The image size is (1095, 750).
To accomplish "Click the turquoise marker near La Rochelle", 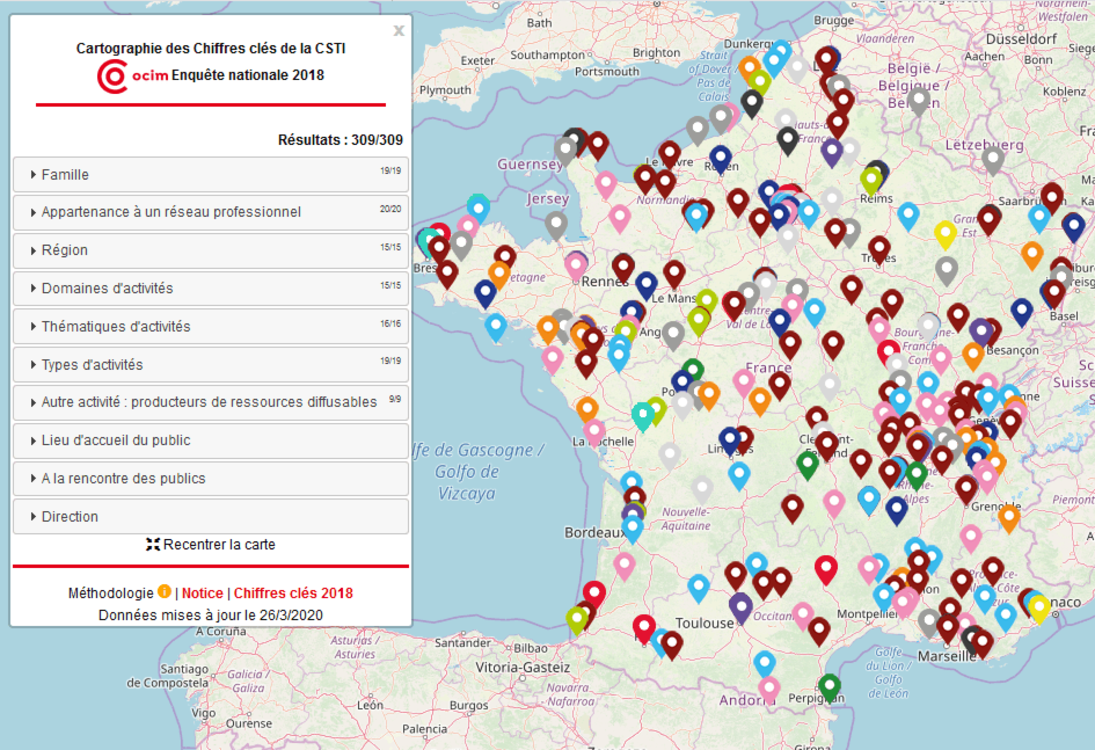I will (642, 416).
